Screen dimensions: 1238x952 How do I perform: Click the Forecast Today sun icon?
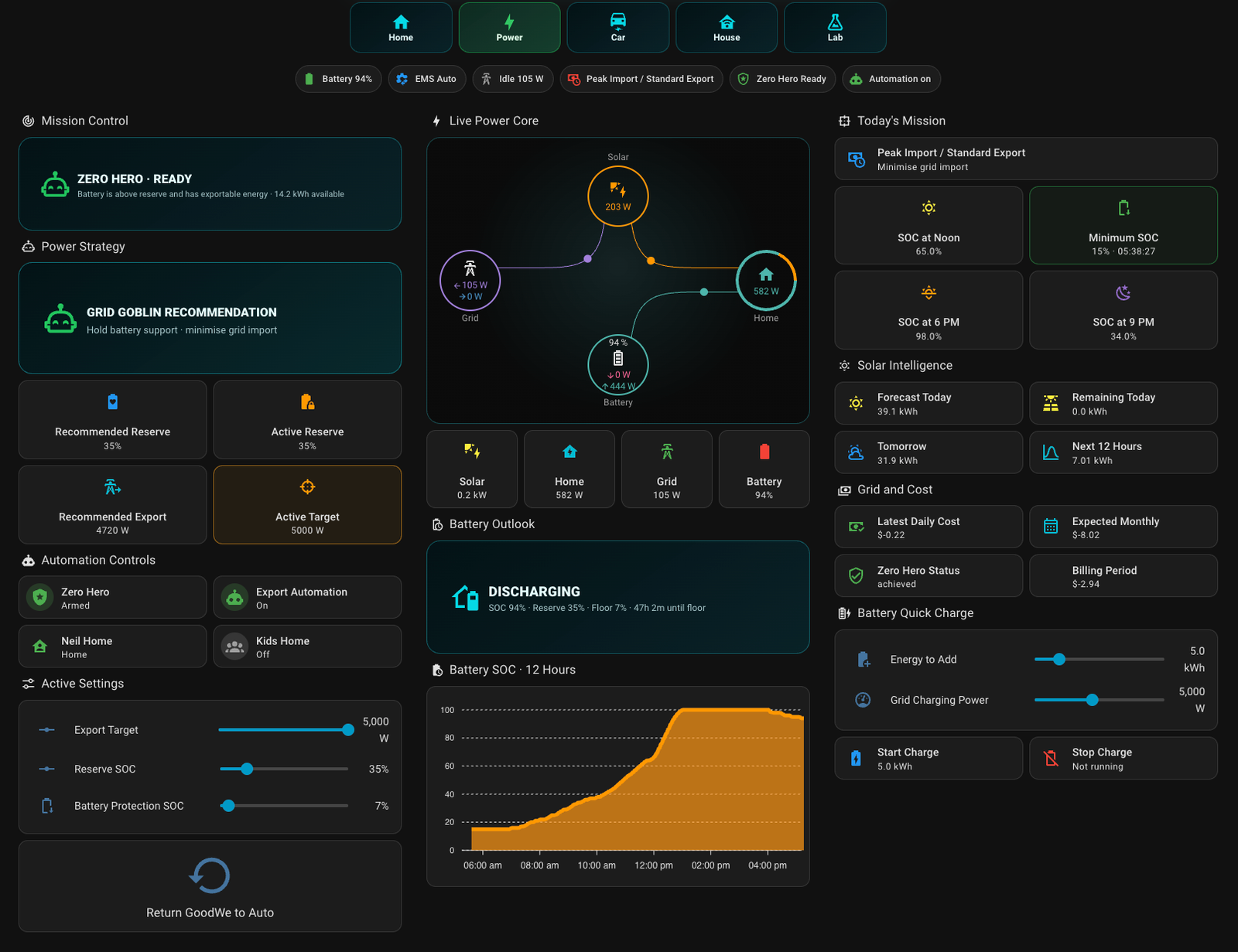click(x=856, y=403)
